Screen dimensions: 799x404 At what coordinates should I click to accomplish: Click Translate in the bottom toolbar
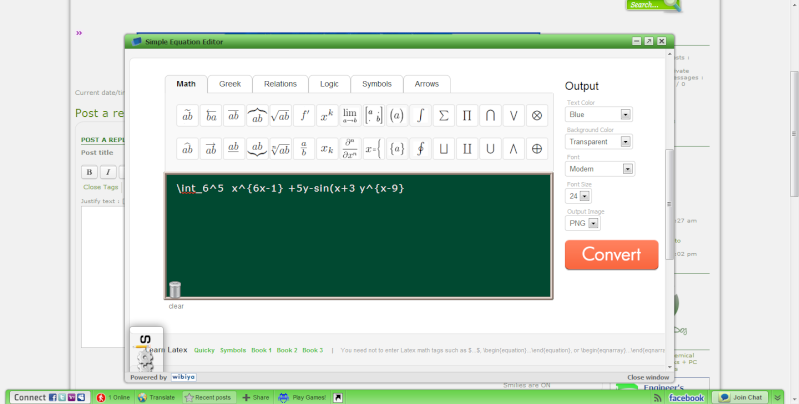[156, 397]
